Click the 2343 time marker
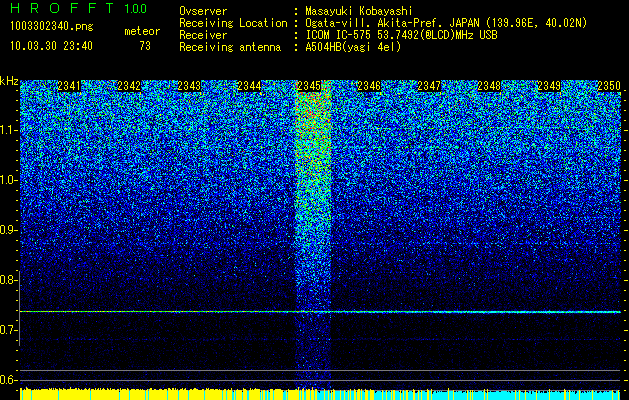The image size is (629, 400). click(x=189, y=86)
